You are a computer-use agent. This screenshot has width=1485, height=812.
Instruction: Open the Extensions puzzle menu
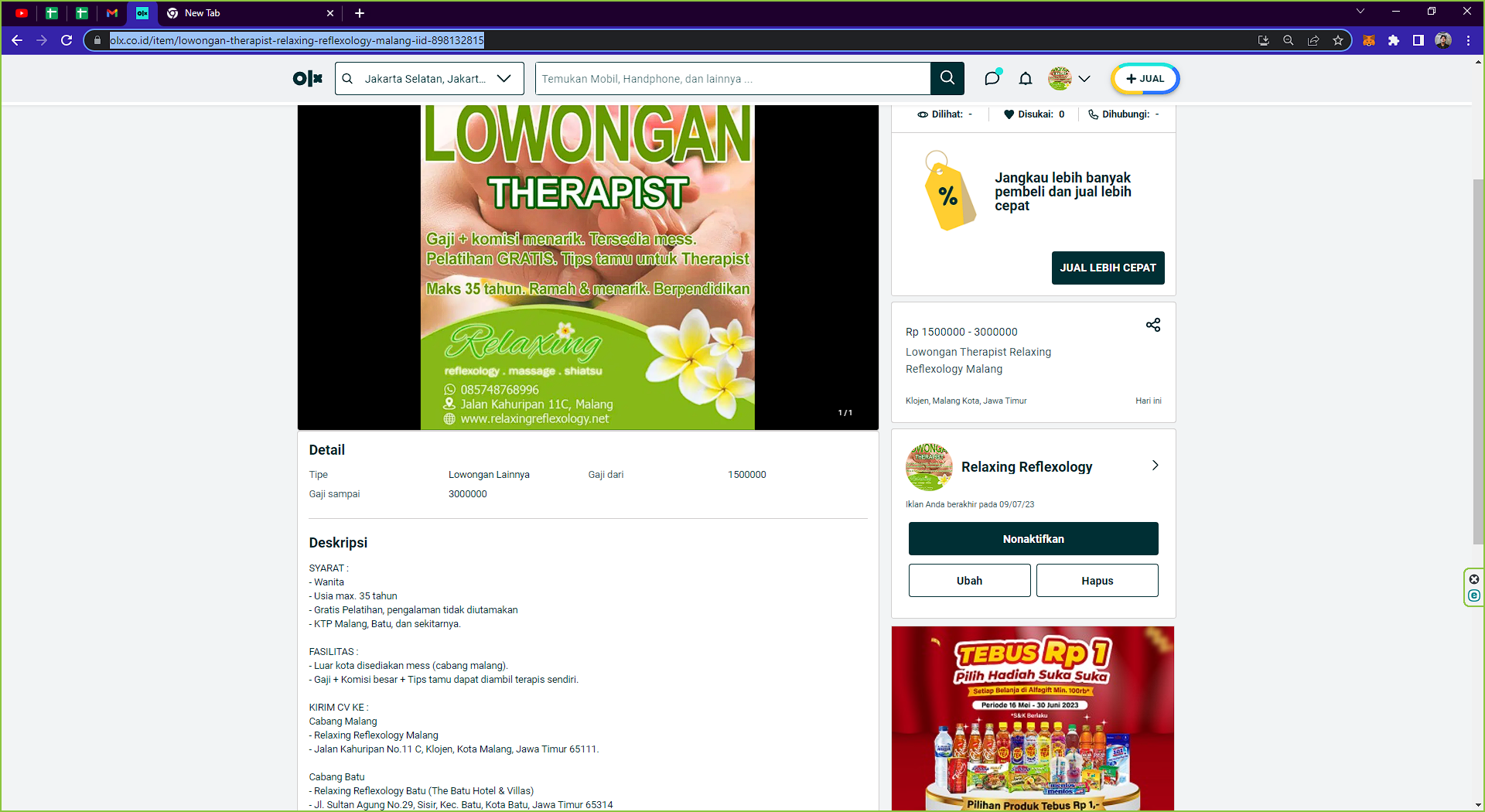click(x=1394, y=40)
